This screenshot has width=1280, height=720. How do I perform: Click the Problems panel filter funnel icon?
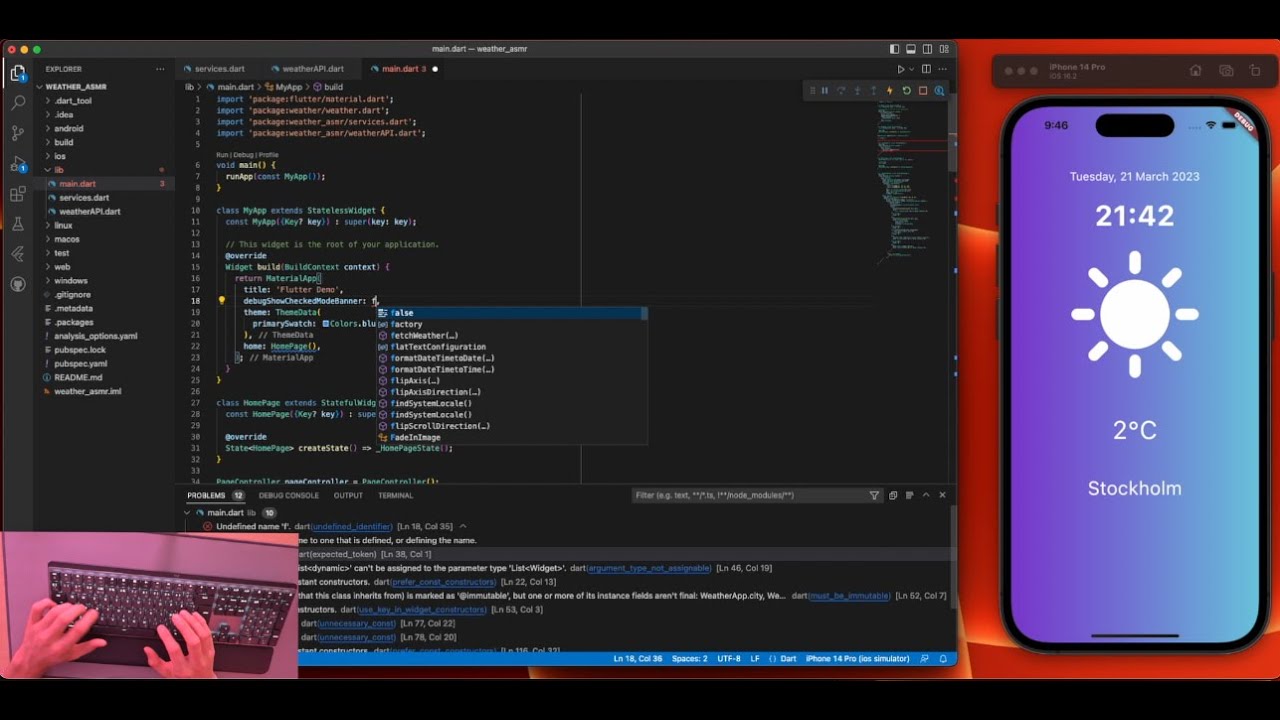click(874, 495)
